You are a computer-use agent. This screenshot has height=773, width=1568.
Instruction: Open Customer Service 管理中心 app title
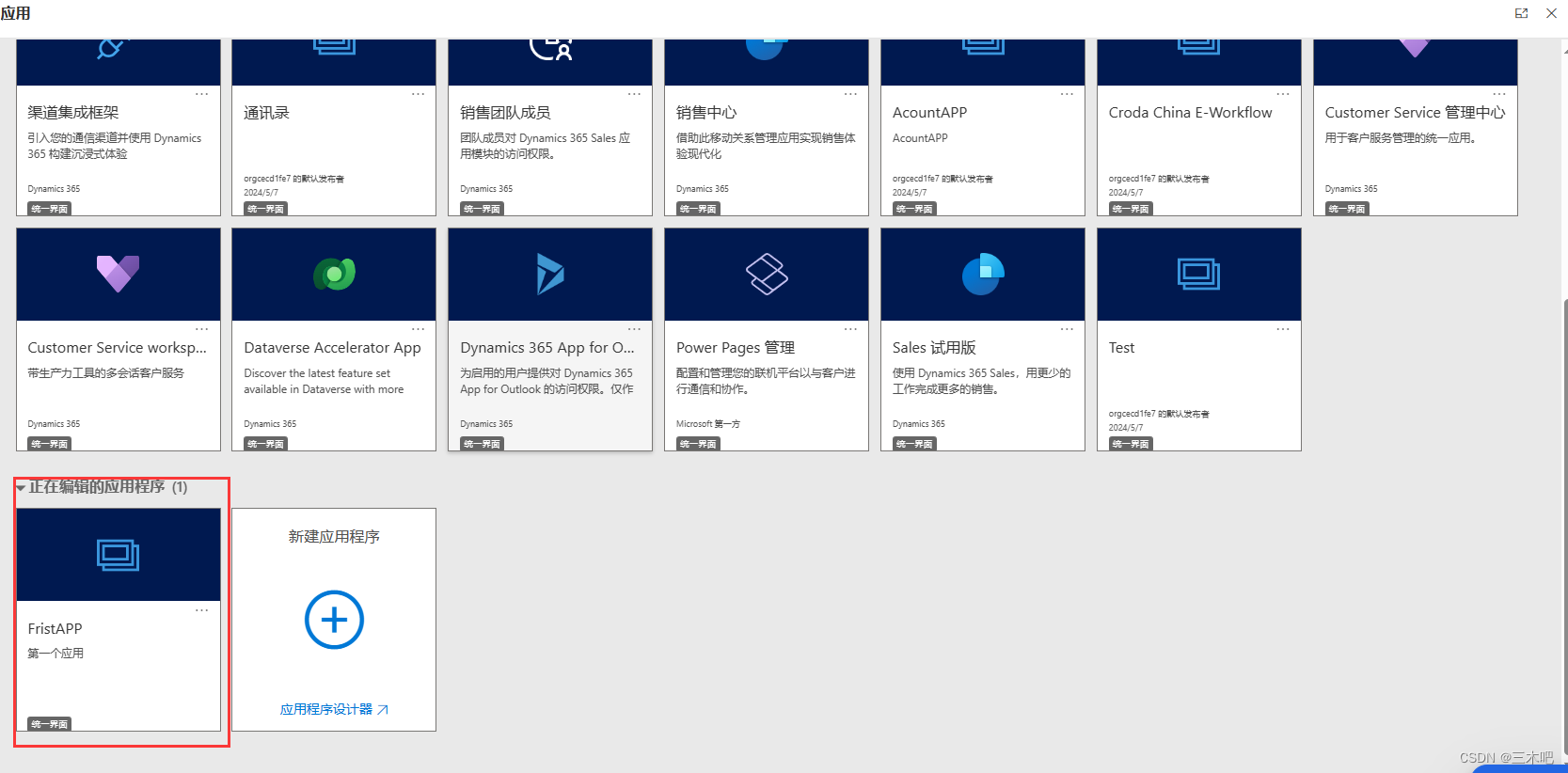point(1415,112)
